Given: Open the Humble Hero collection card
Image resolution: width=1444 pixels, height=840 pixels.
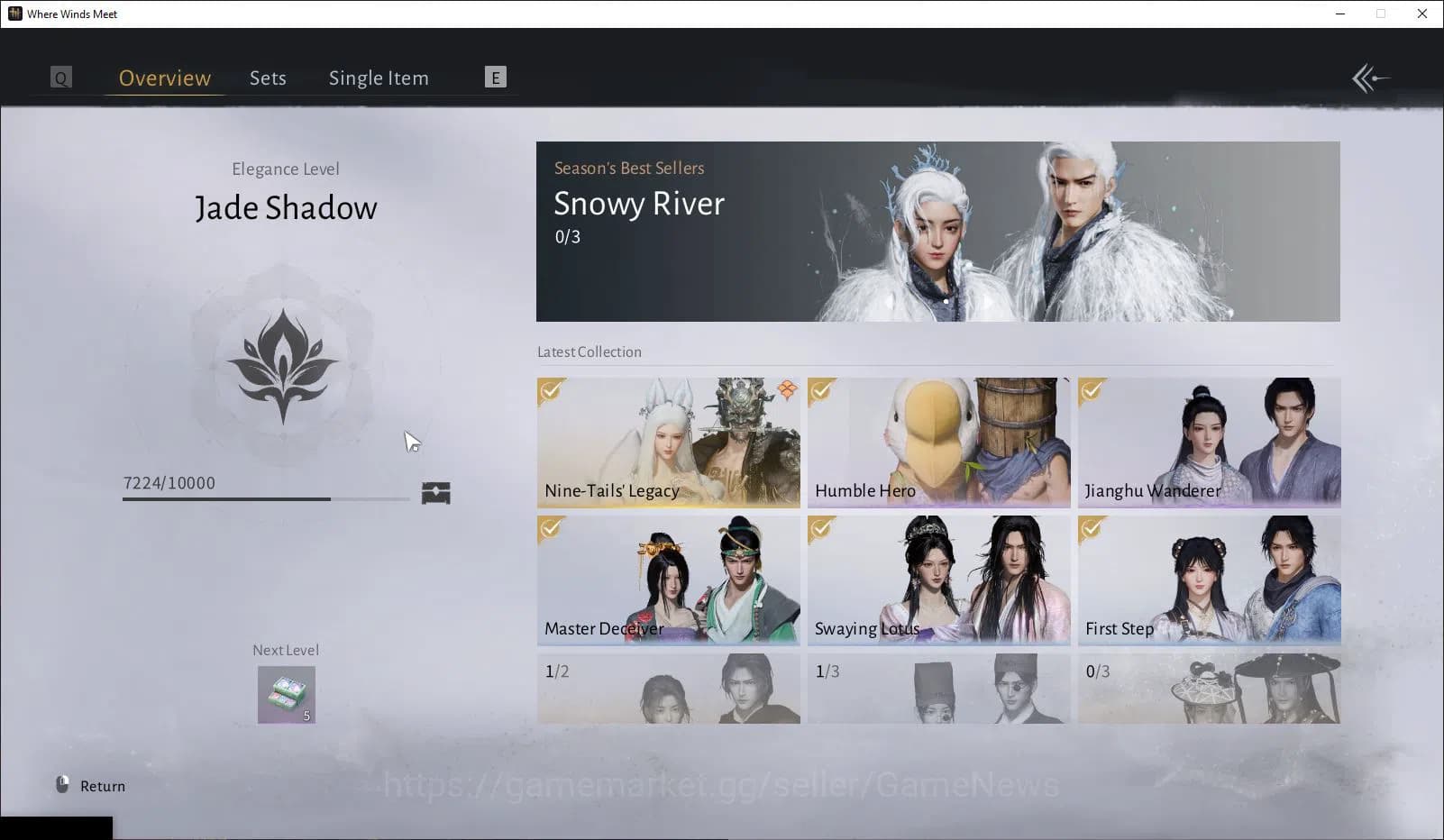Looking at the screenshot, I should coord(939,443).
